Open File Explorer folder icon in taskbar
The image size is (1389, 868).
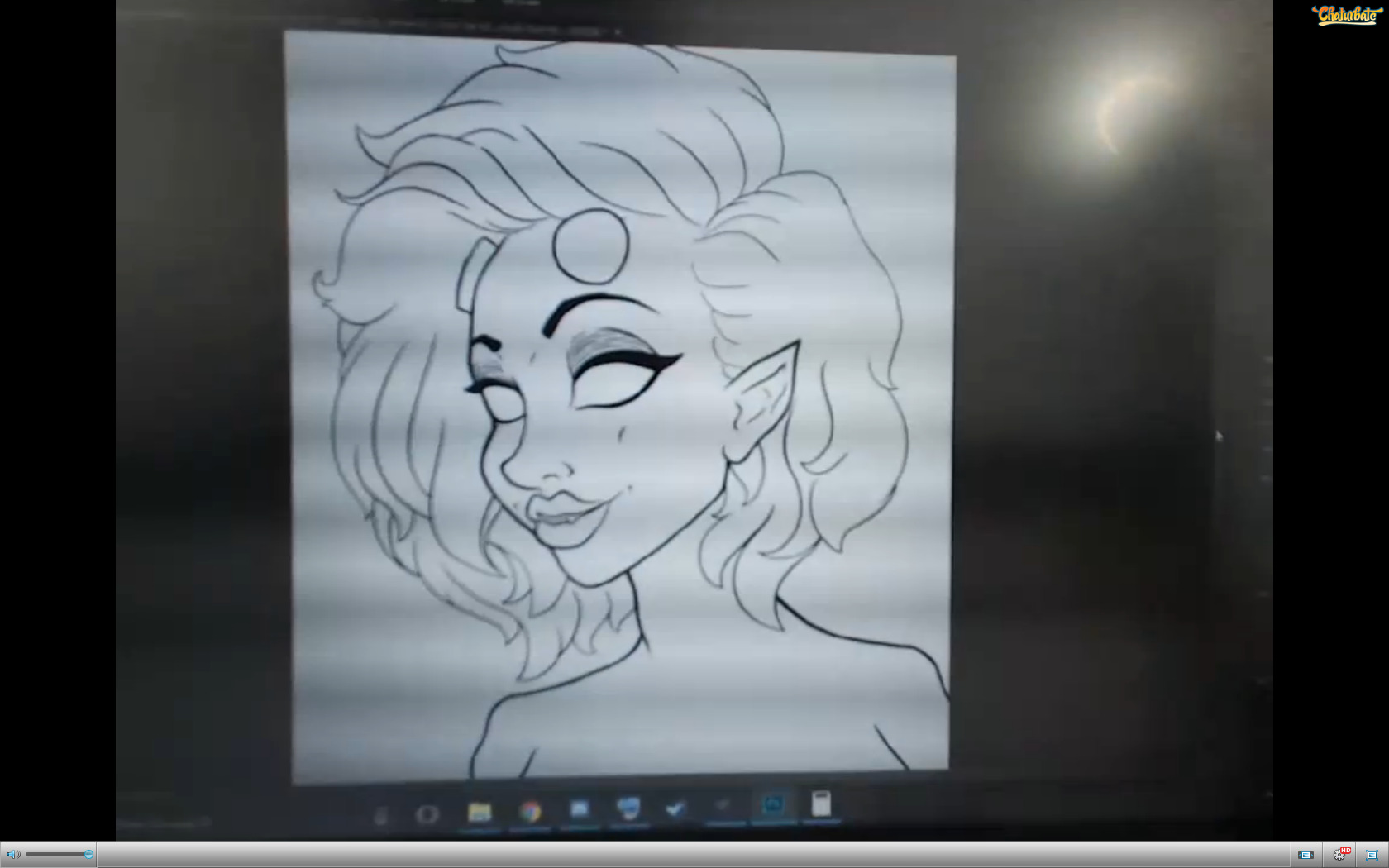coord(480,813)
